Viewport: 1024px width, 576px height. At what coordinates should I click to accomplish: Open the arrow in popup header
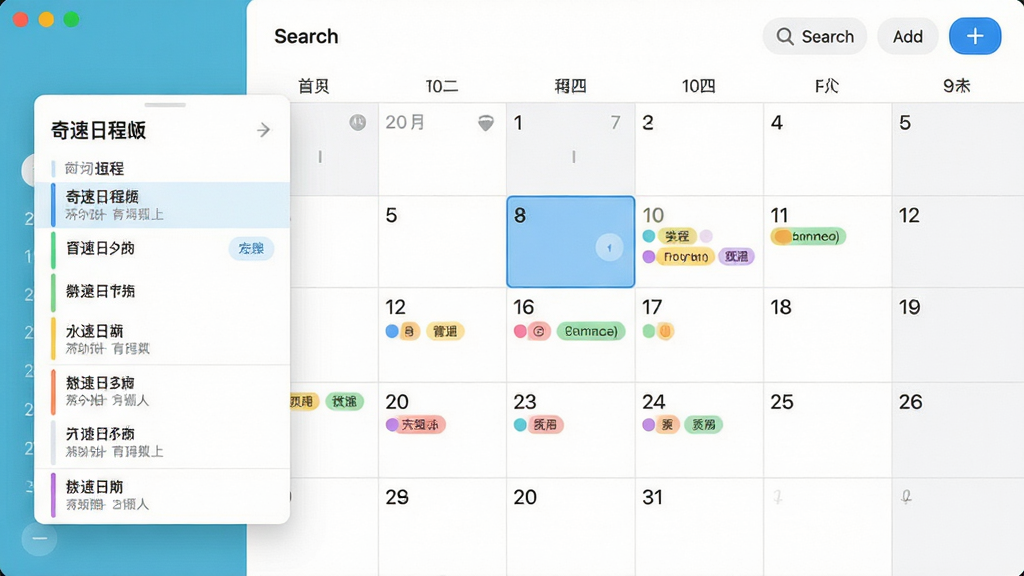pyautogui.click(x=263, y=130)
